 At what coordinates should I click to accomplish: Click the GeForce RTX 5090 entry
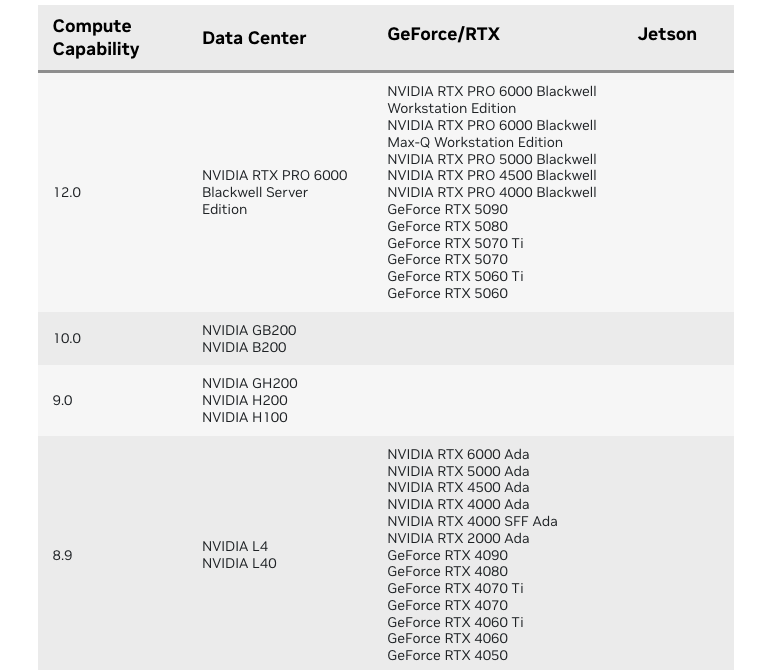(447, 209)
